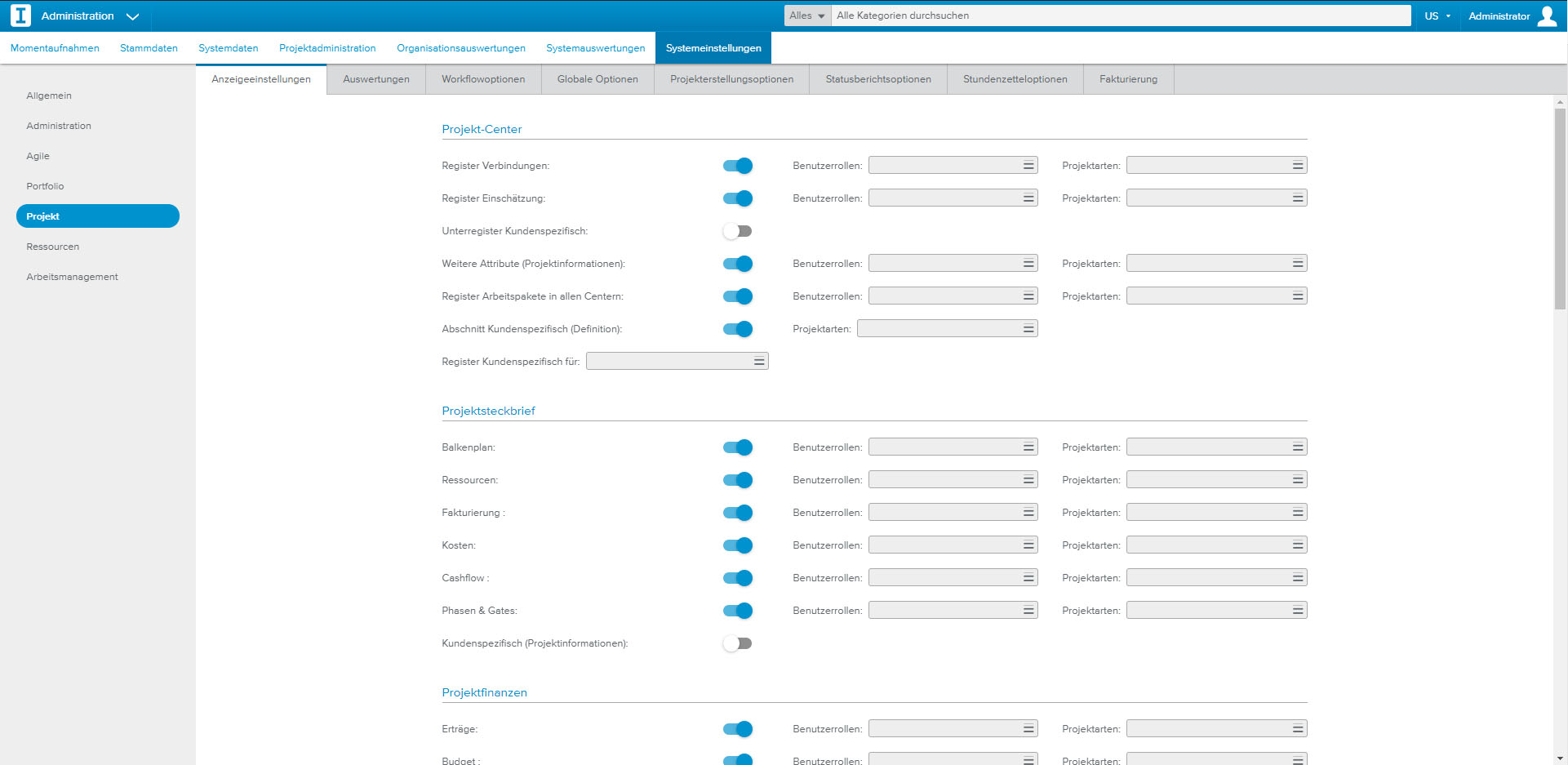
Task: Enable Unterregister Kundenspezifisch
Action: pyautogui.click(x=737, y=231)
